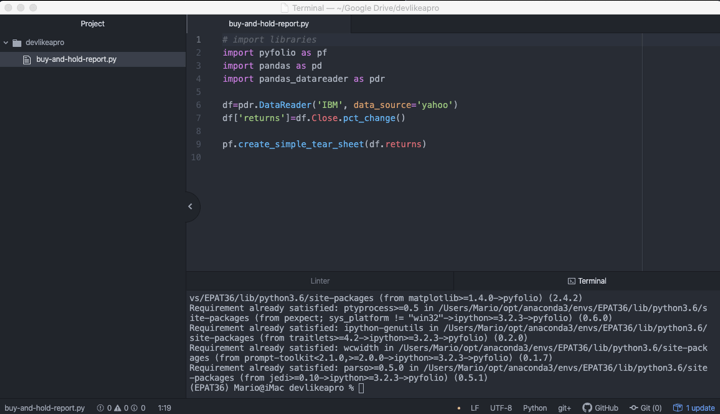Click the file icon beside buy-and-hold-report.py

pos(27,60)
